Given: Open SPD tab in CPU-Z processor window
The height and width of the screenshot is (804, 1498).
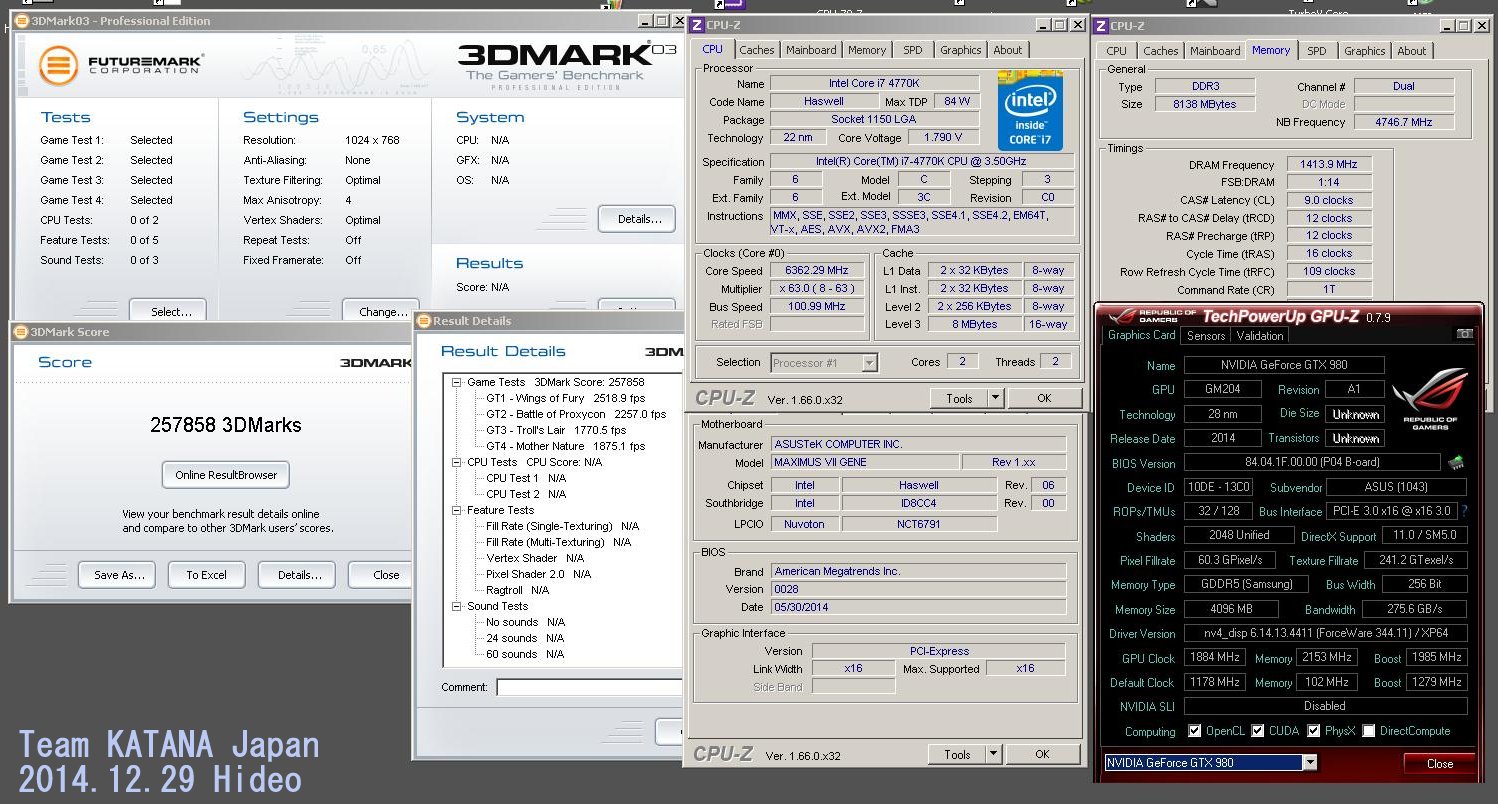Looking at the screenshot, I should [x=913, y=50].
